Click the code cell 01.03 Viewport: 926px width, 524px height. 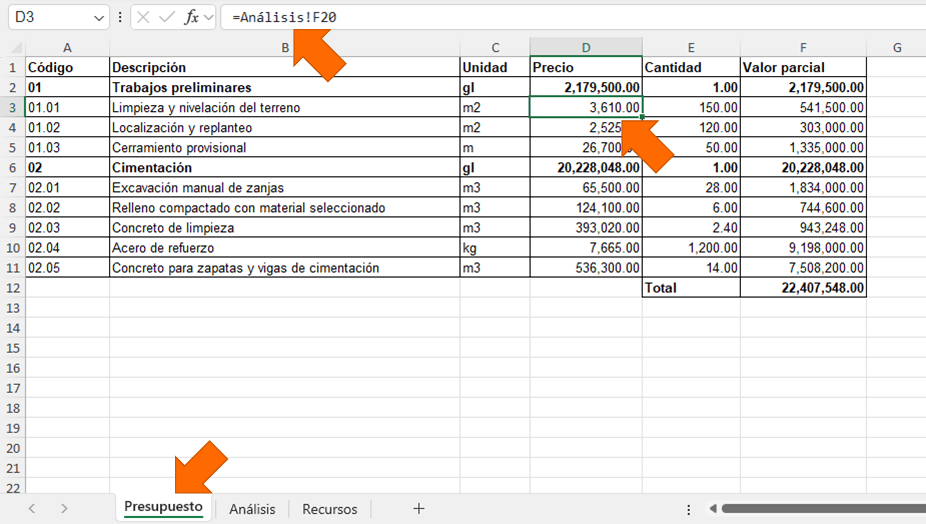point(67,148)
